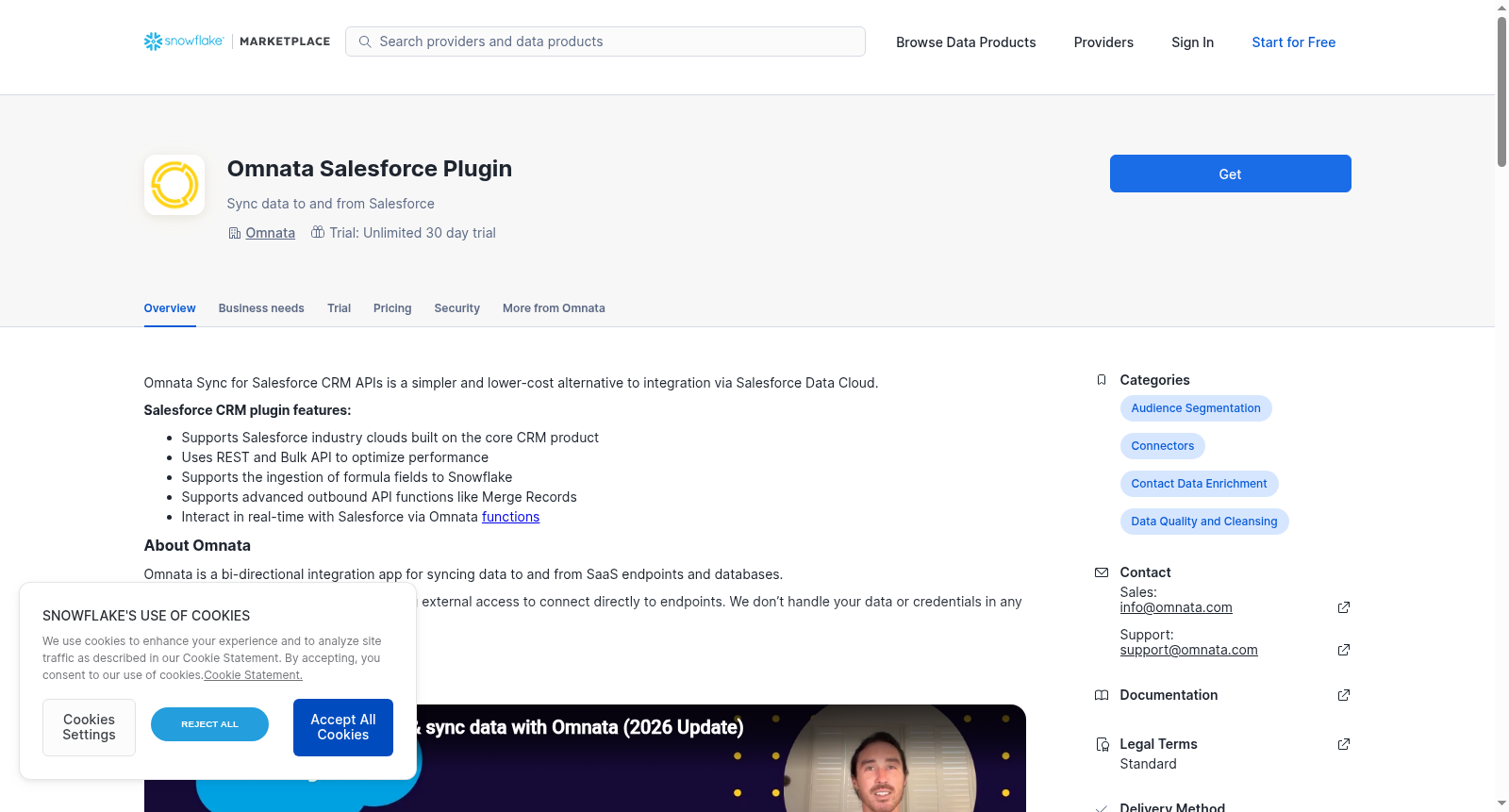Focus the search providers and data products field
The width and height of the screenshot is (1509, 812).
(x=605, y=41)
